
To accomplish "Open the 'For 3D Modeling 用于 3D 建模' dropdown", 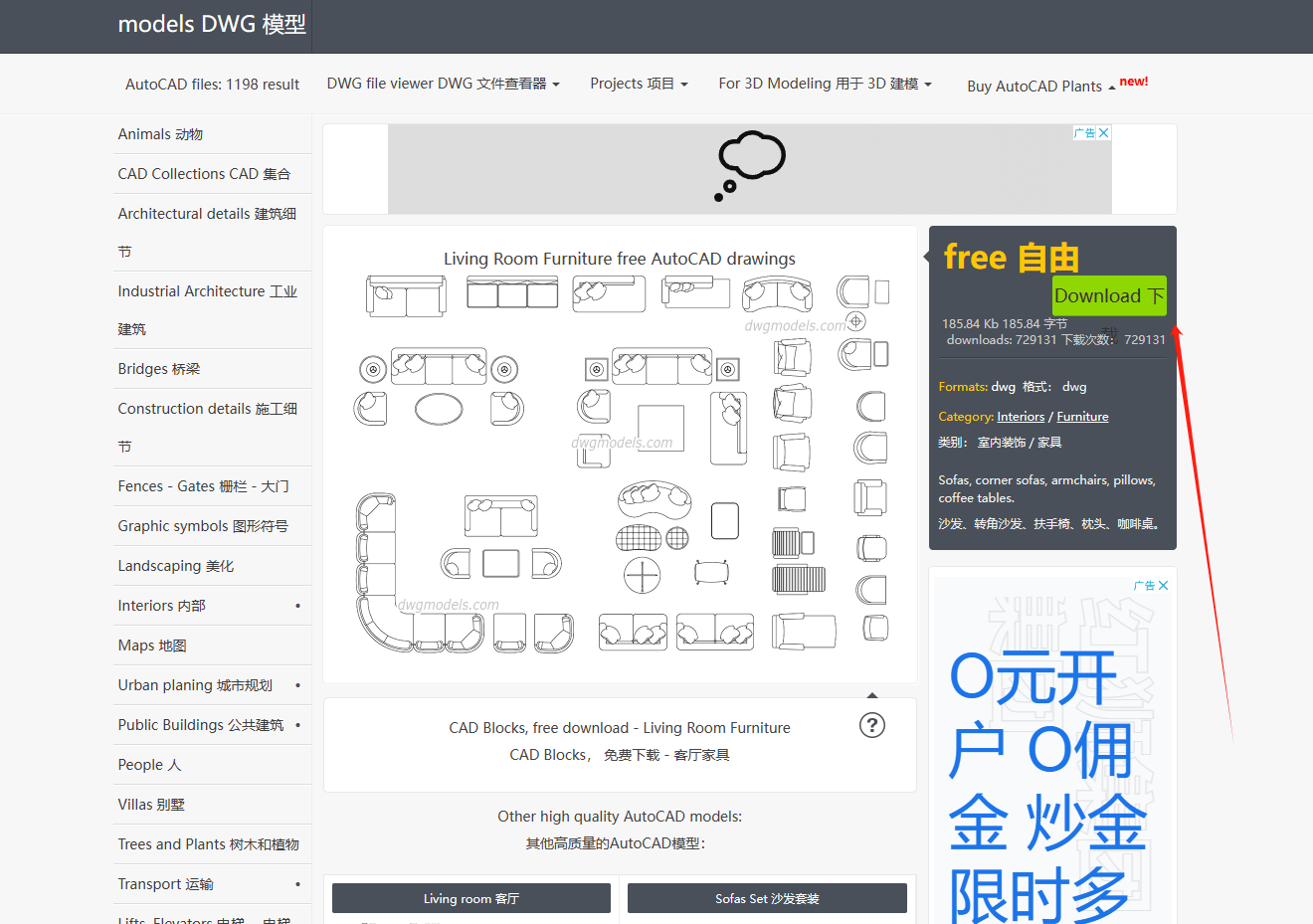I will (x=825, y=84).
